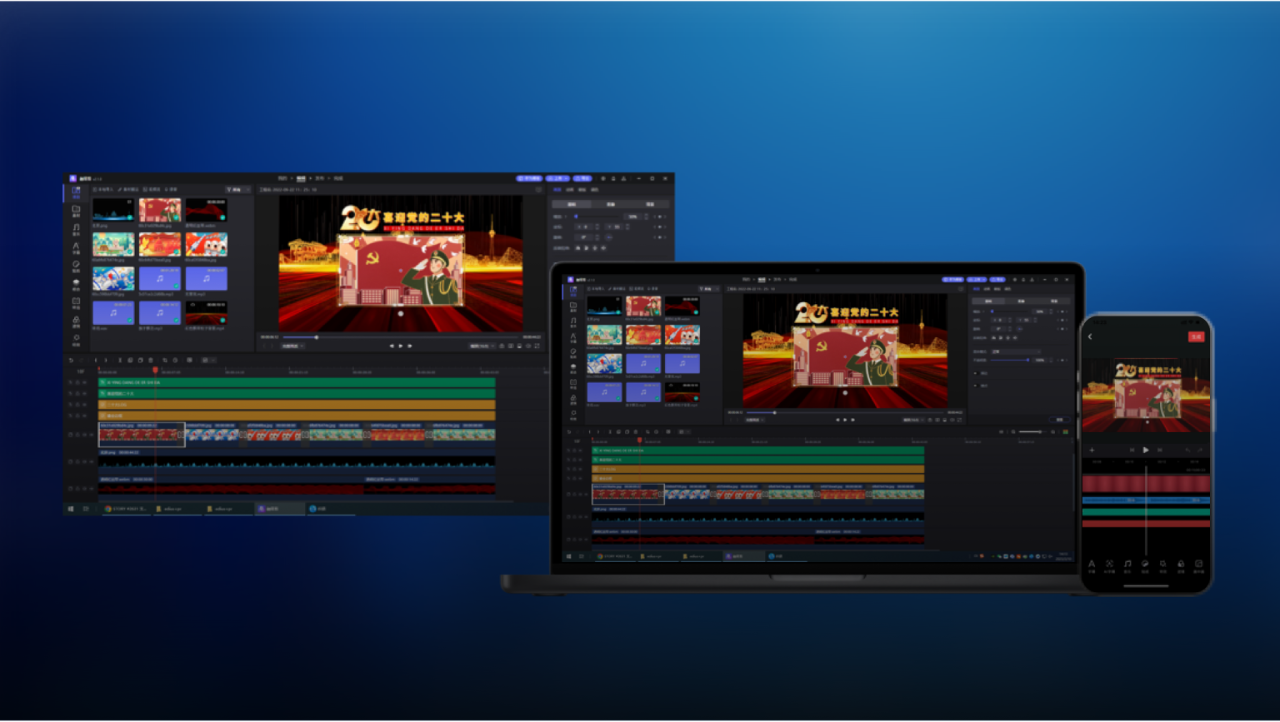Expand first collapsed section in laptop properties panel
The image size is (1280, 722).
click(x=976, y=373)
